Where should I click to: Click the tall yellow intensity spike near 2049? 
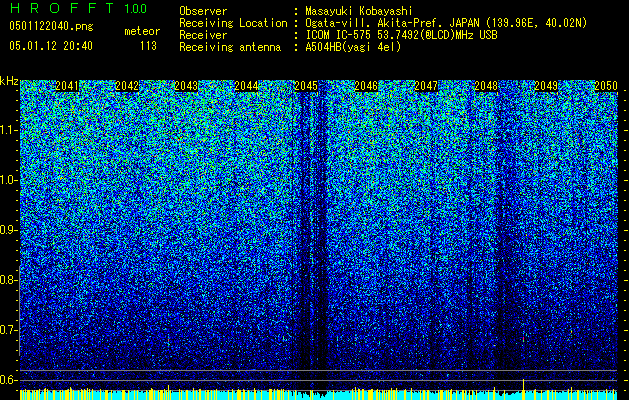click(x=523, y=388)
